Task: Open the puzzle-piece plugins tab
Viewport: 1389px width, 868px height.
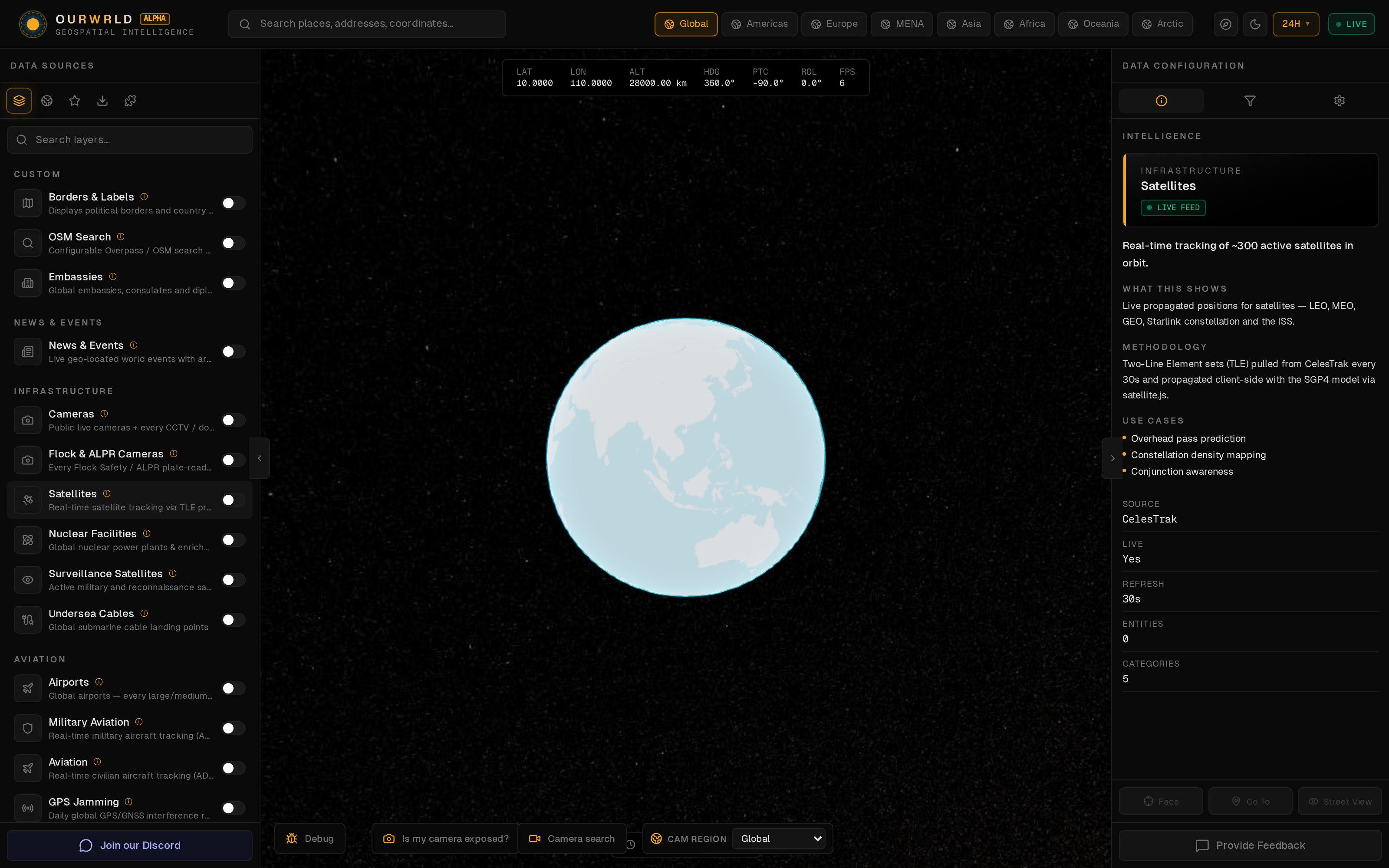Action: (130, 101)
